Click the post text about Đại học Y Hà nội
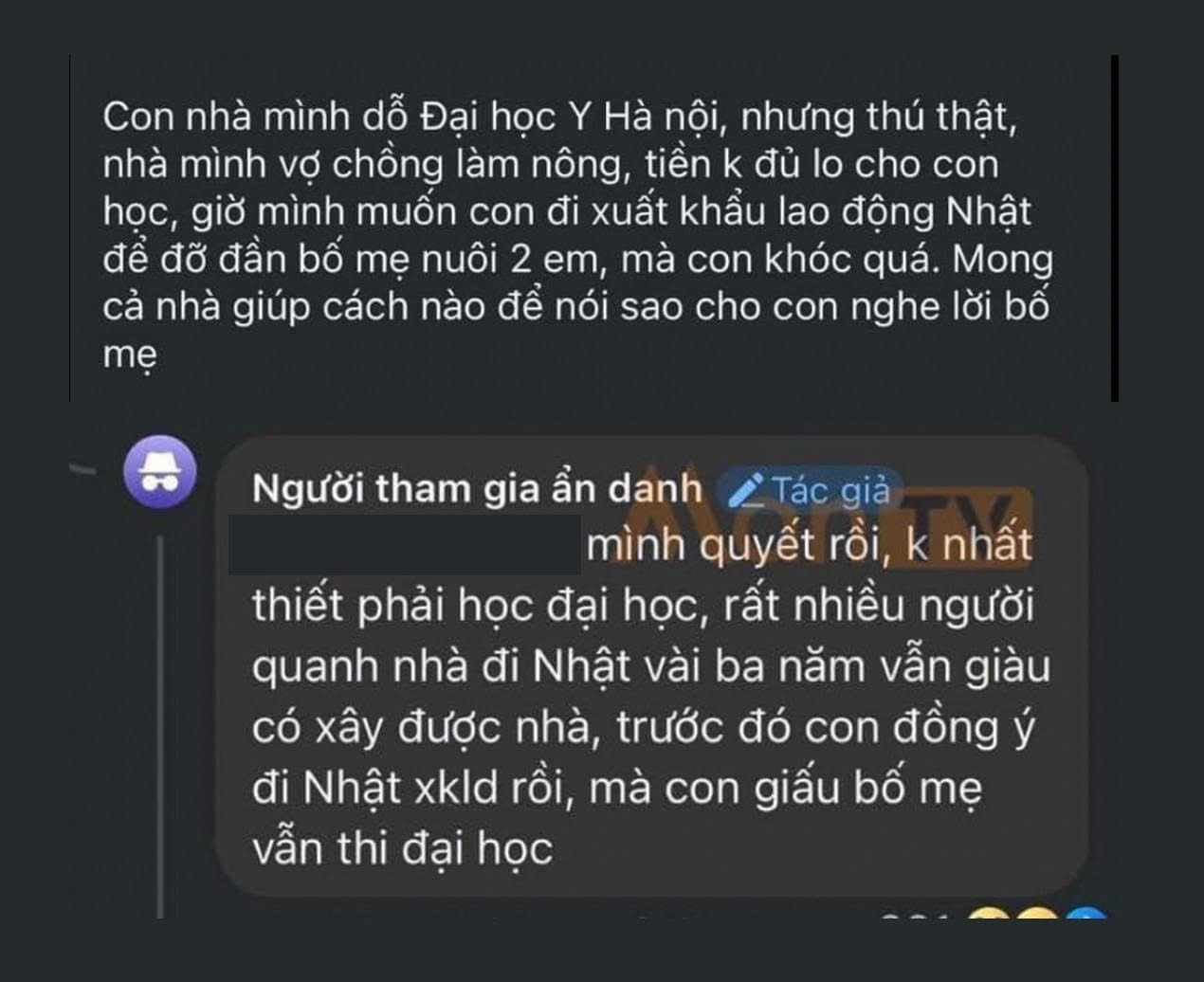Viewport: 1204px width, 982px height. click(x=578, y=234)
